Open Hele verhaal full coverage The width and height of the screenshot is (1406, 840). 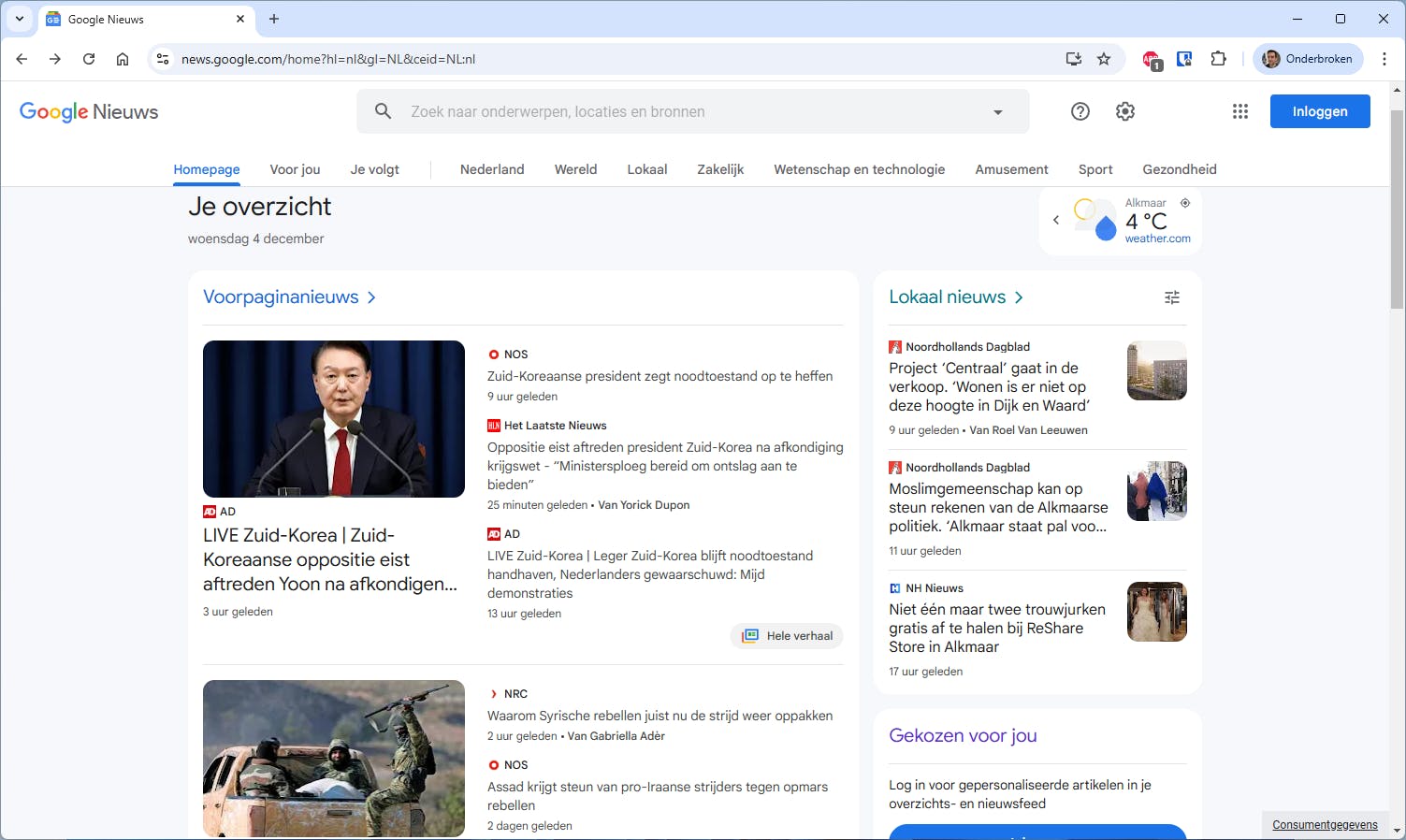tap(787, 635)
